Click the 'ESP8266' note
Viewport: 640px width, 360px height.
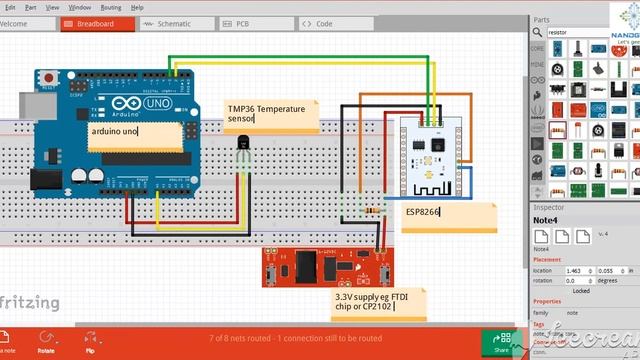pyautogui.click(x=449, y=218)
